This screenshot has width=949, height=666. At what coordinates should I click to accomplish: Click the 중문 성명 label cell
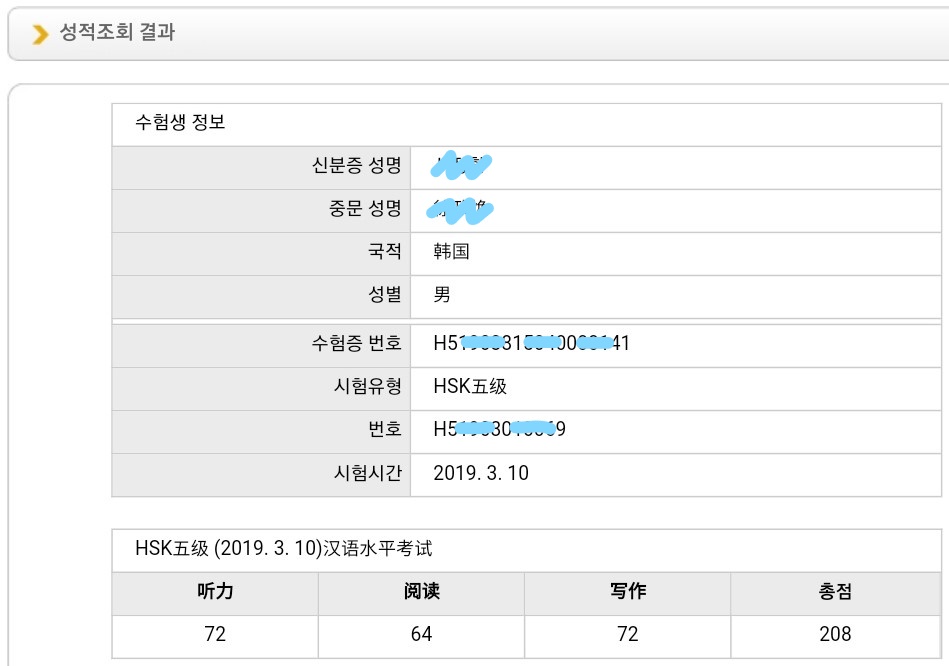(365, 209)
